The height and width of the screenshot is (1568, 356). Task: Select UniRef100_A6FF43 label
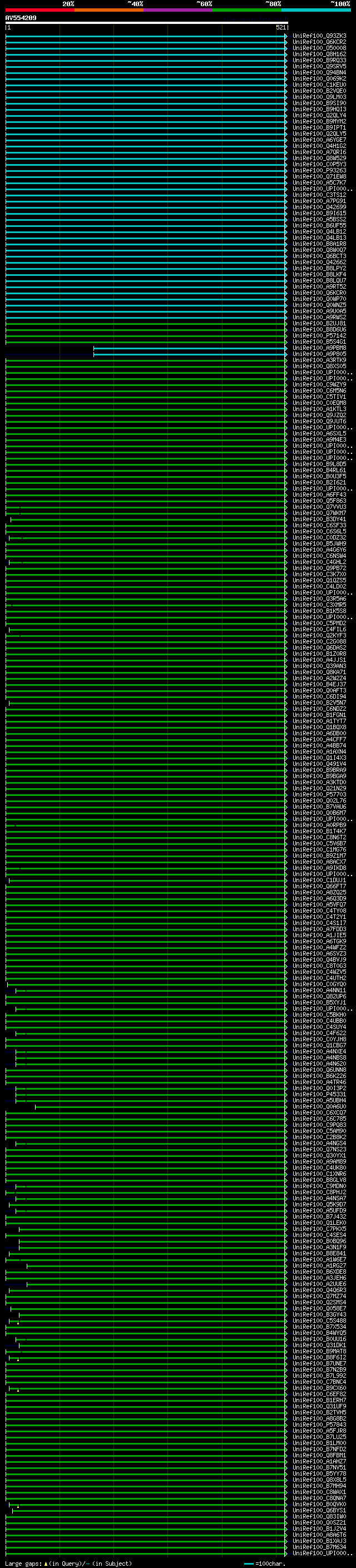coord(319,495)
